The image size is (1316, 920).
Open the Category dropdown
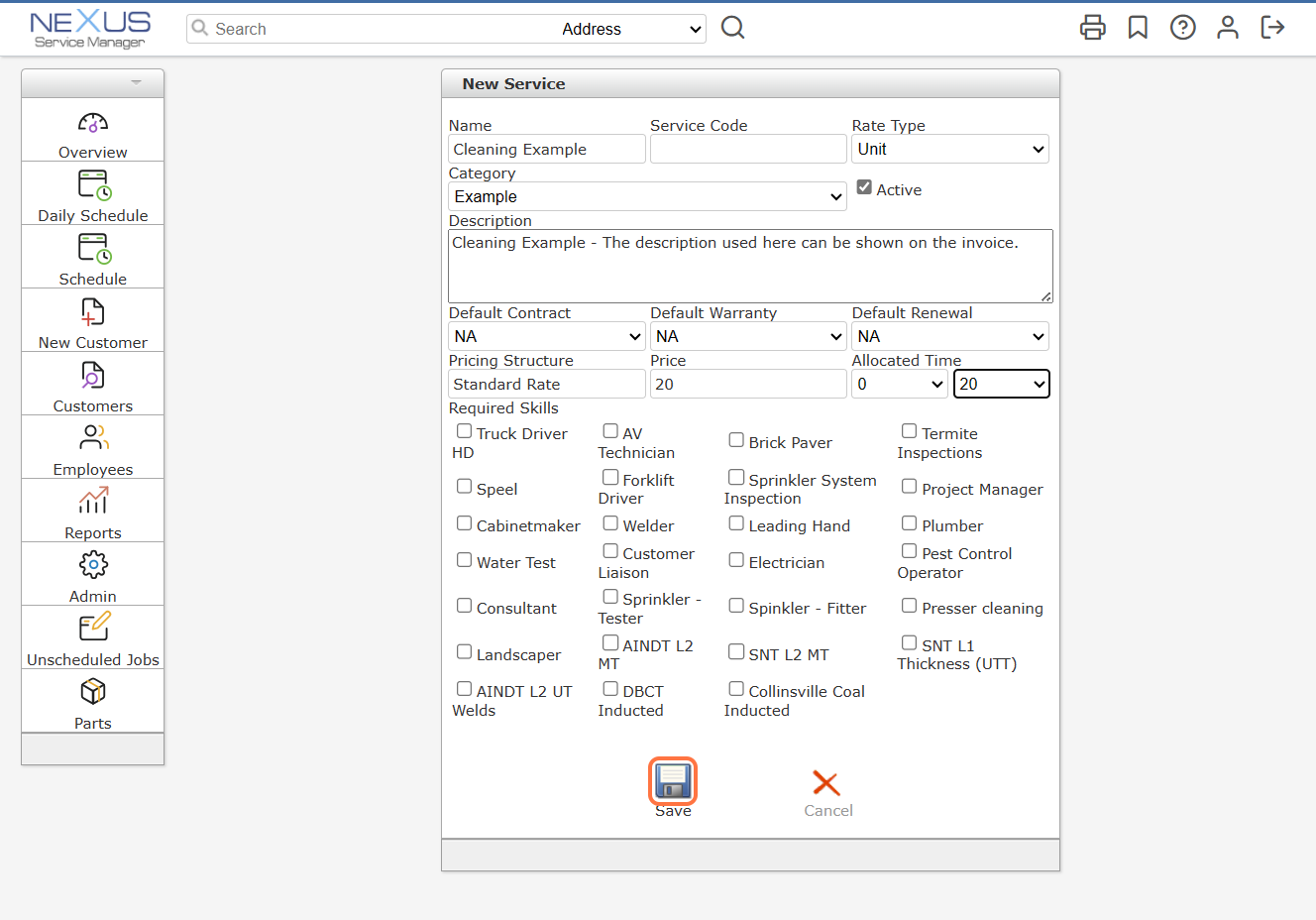pyautogui.click(x=647, y=196)
